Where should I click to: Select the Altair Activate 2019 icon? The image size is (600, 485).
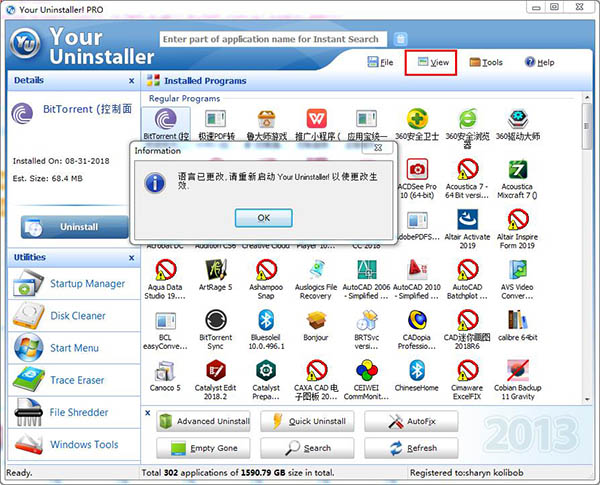coord(467,219)
